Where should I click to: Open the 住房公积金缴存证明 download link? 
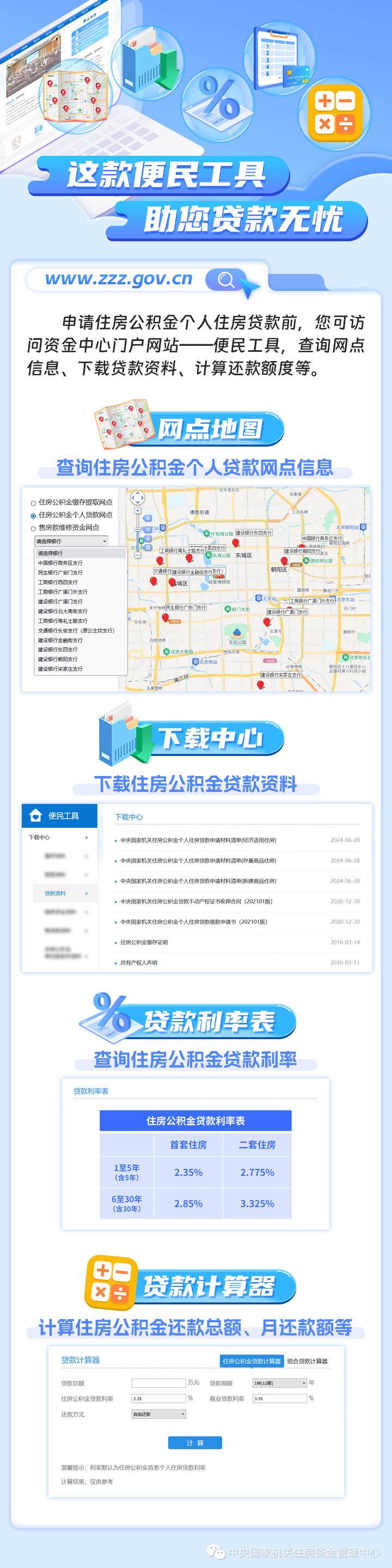pyautogui.click(x=144, y=942)
